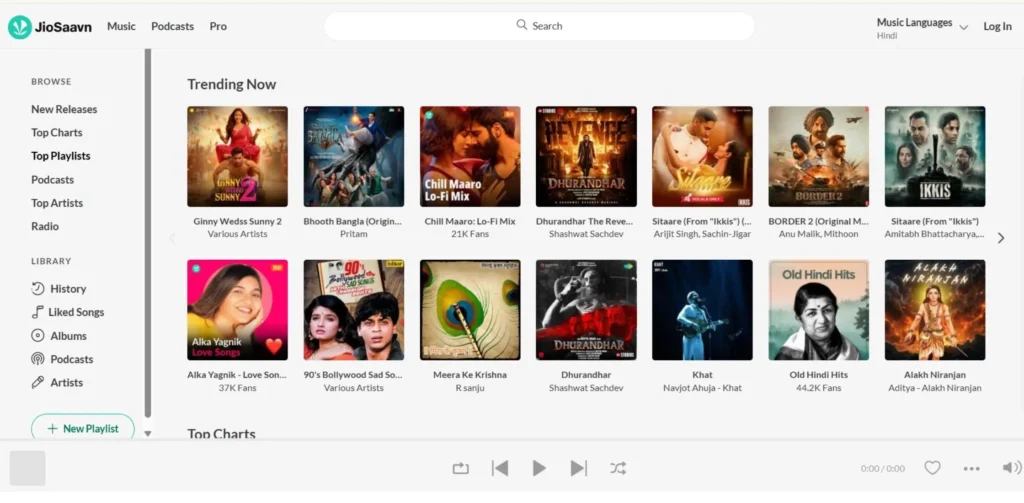The height and width of the screenshot is (503, 1024).
Task: Click the 'R sanju' artist link
Action: (470, 388)
